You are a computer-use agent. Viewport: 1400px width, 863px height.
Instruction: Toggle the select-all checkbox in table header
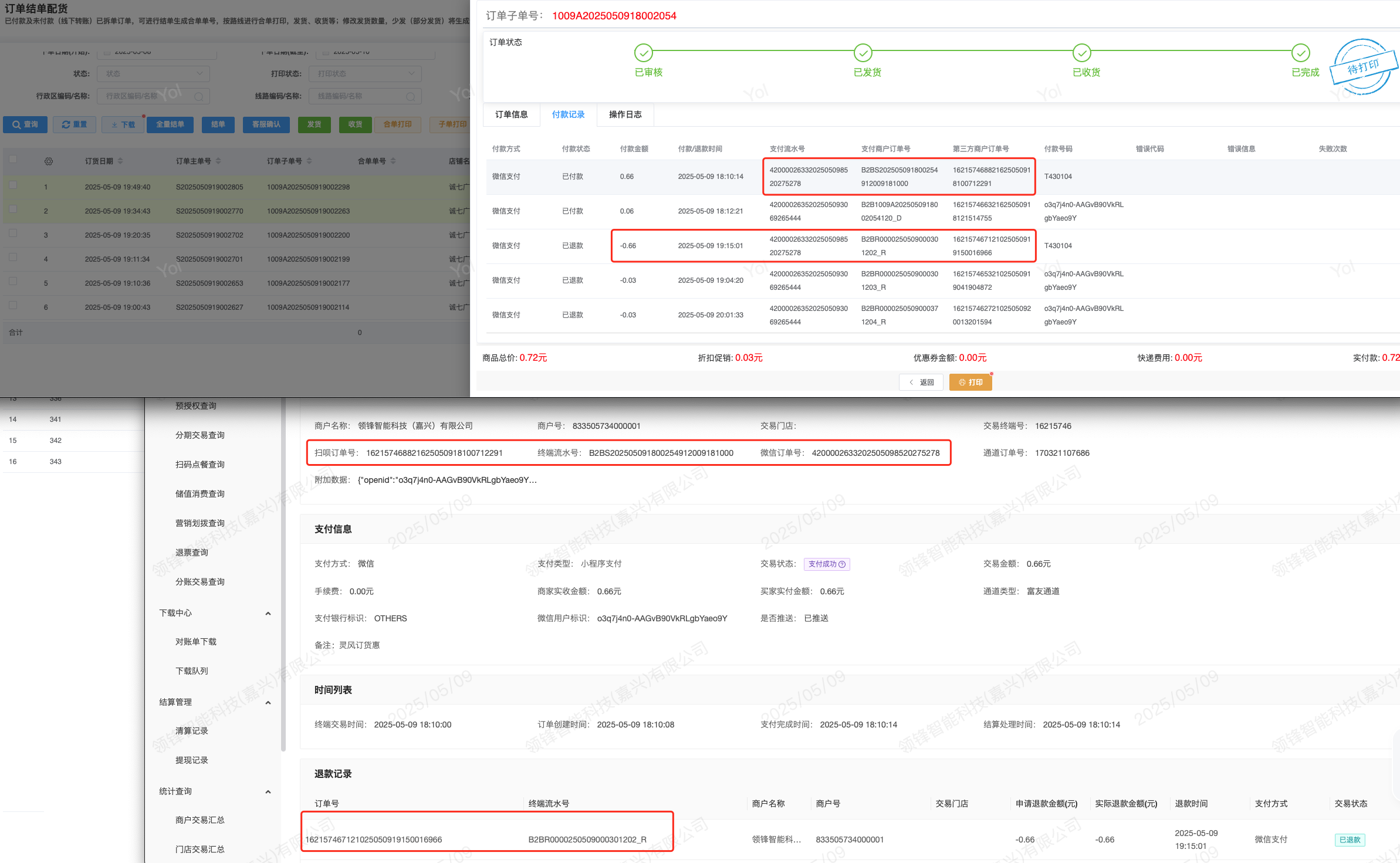(x=13, y=159)
